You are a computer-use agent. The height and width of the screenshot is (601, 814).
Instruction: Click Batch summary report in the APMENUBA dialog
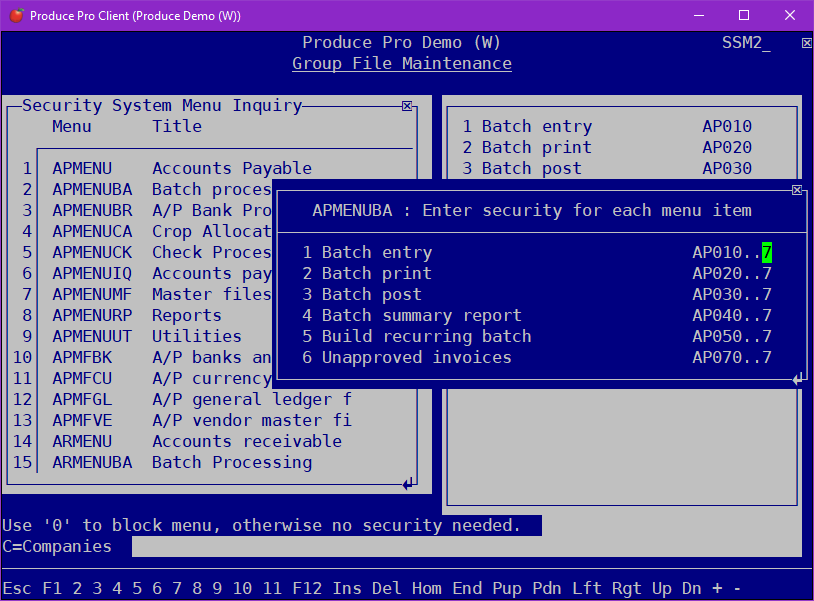[421, 316]
